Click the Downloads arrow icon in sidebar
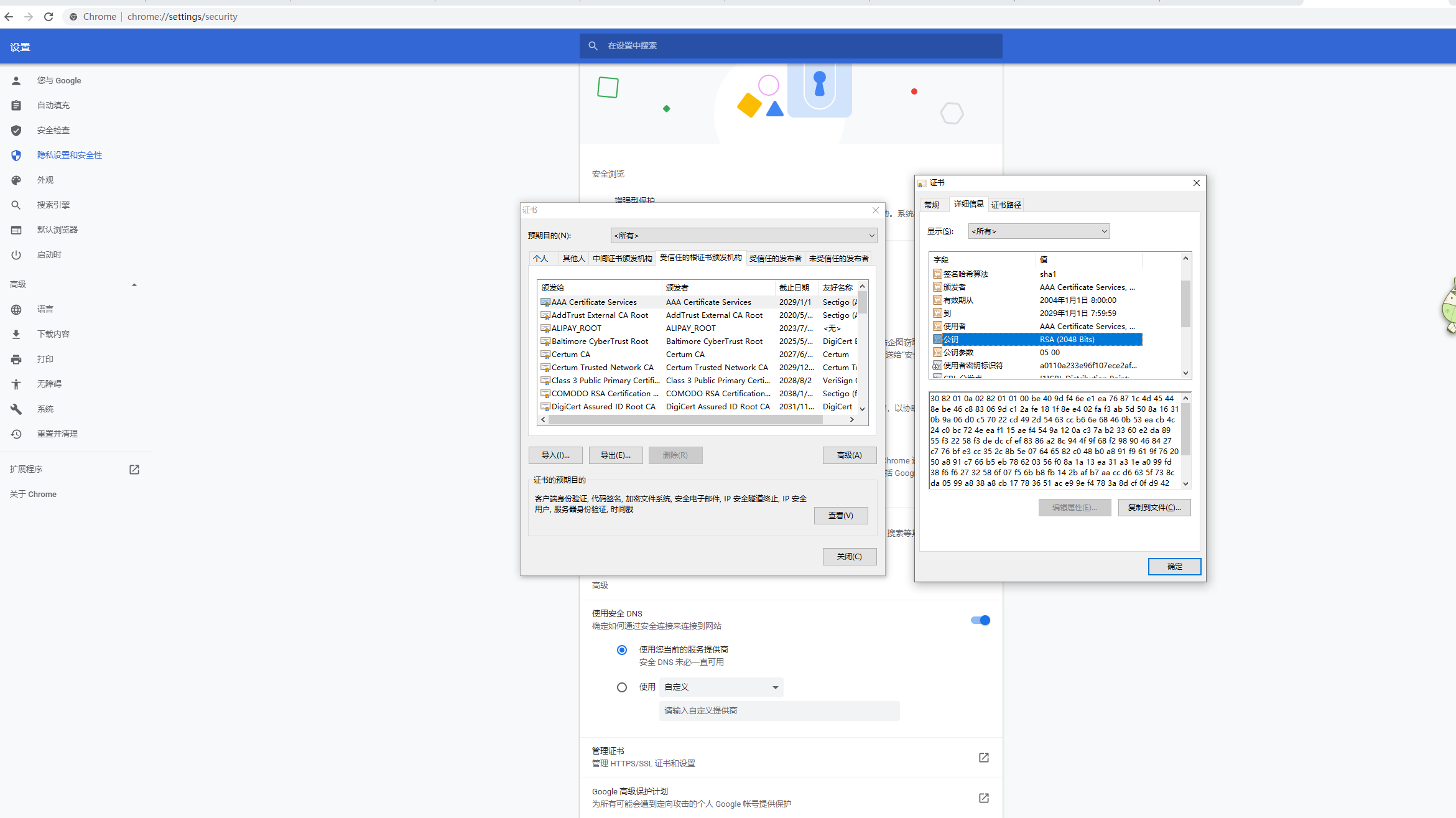Viewport: 1456px width, 818px height. click(x=16, y=335)
